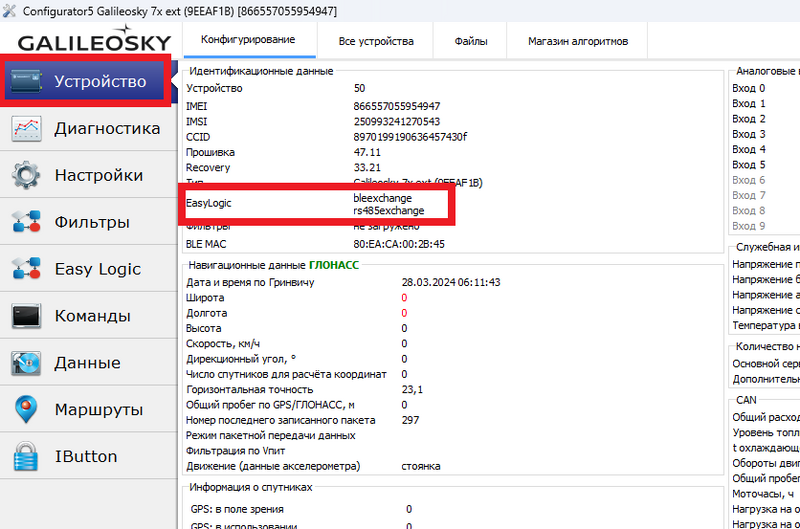800x529 pixels.
Task: Open the Easy Logic sidebar icon
Action: (26, 269)
